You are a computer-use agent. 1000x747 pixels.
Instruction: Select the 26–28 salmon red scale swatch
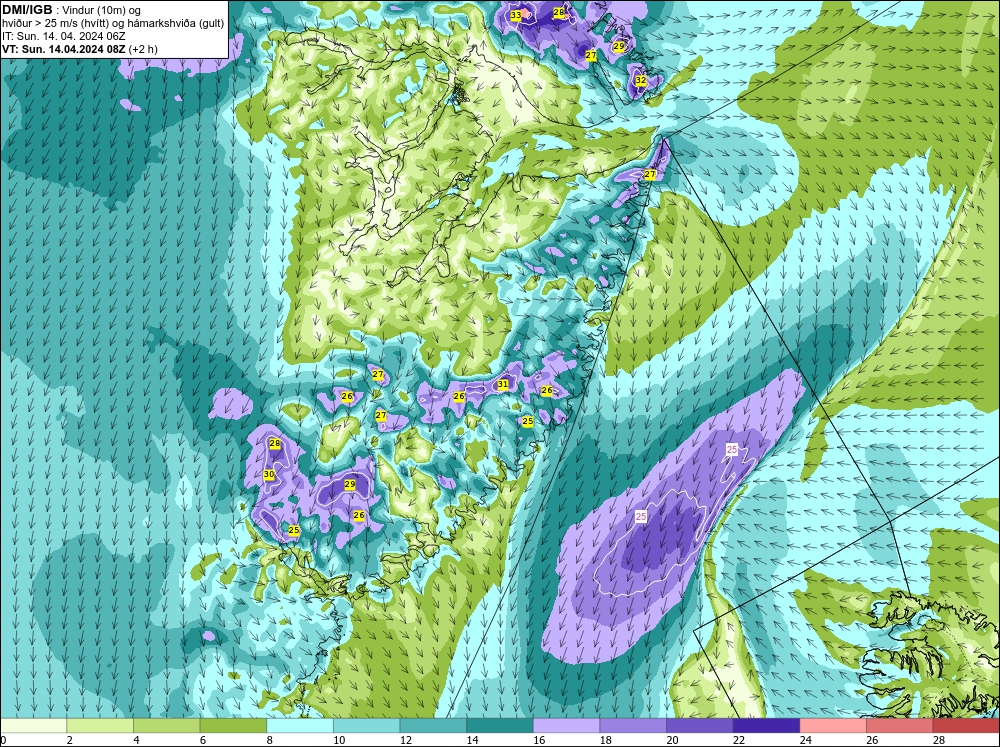pyautogui.click(x=899, y=725)
